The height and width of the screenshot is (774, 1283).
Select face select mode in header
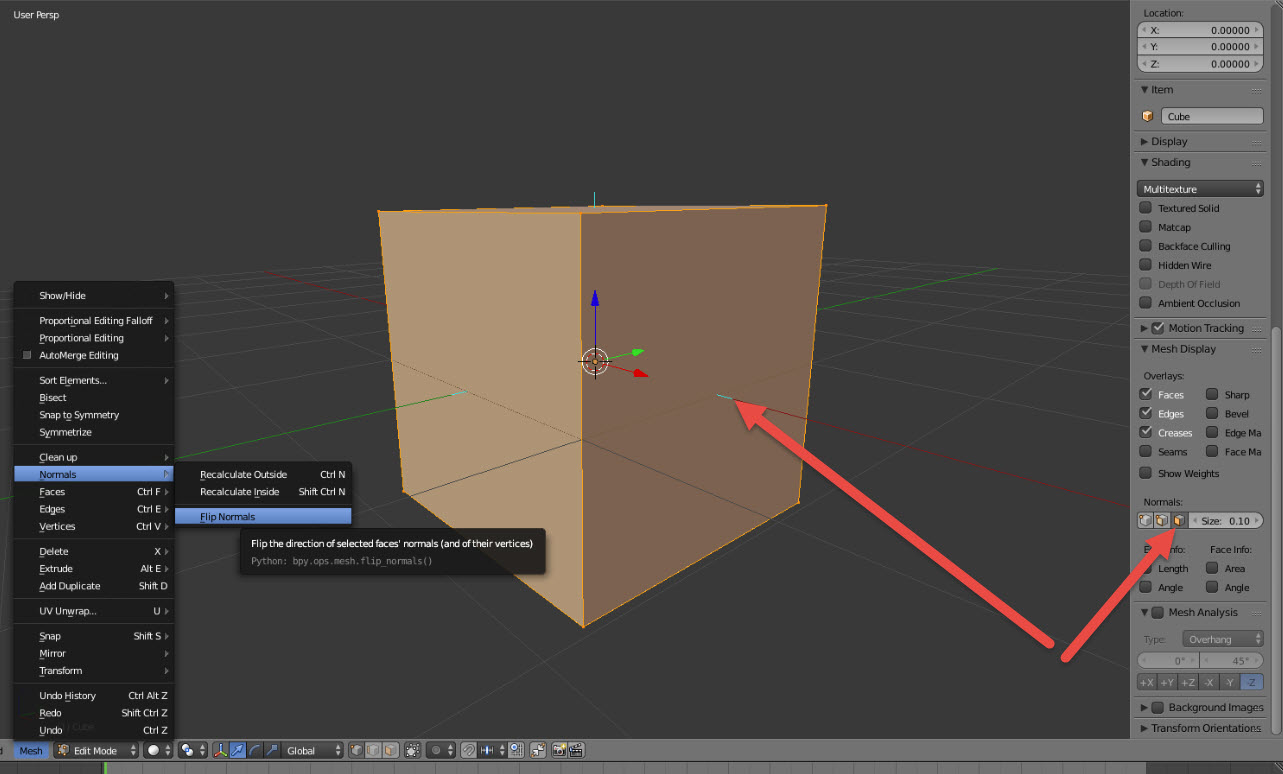coord(389,750)
